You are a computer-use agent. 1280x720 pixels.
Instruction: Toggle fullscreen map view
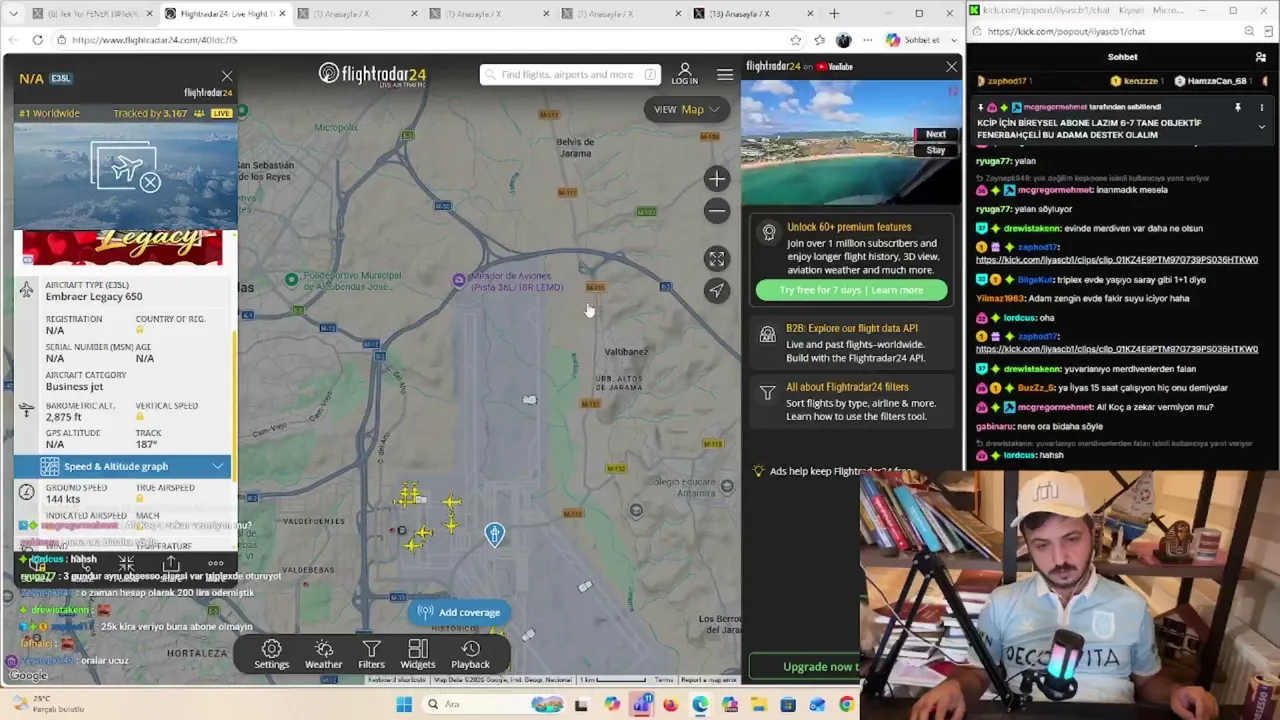click(716, 259)
